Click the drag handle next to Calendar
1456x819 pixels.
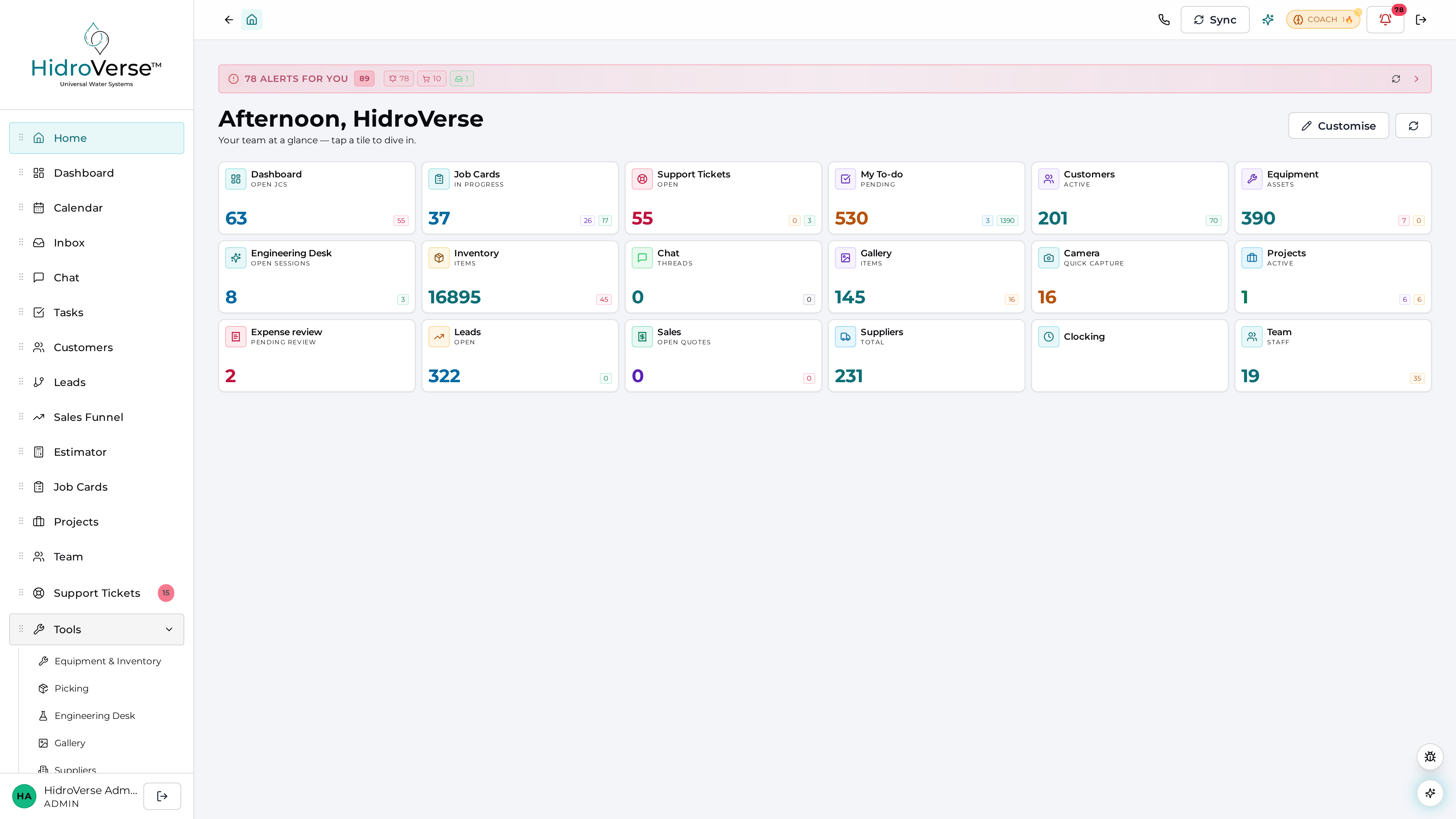tap(21, 207)
